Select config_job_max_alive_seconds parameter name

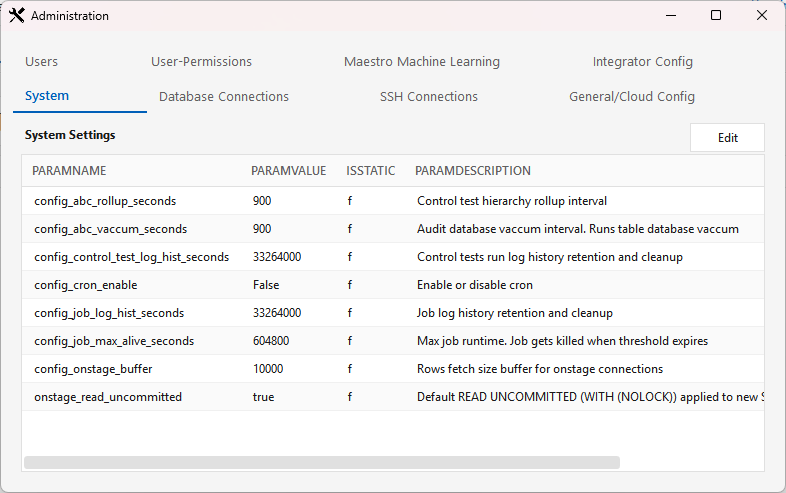pos(114,341)
